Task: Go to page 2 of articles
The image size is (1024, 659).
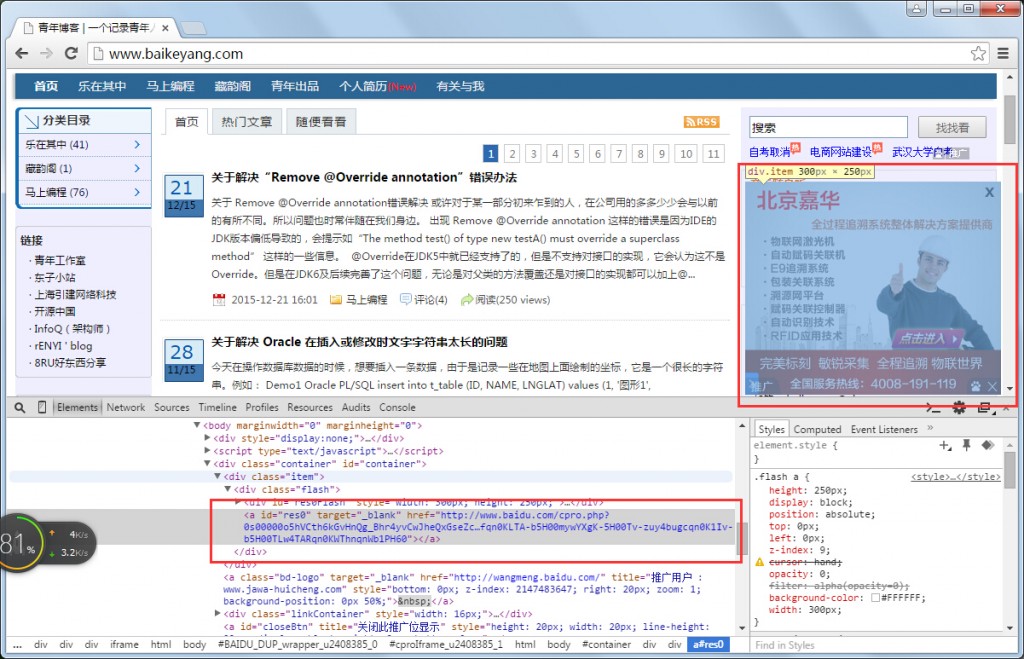Action: 513,153
